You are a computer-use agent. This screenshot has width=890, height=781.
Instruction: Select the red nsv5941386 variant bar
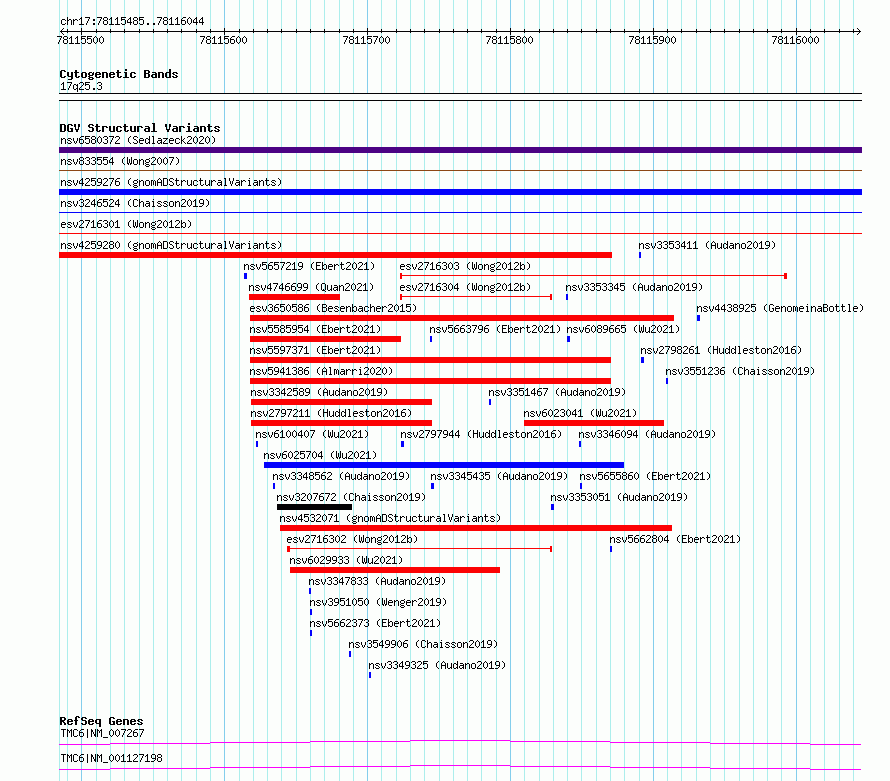coord(430,381)
